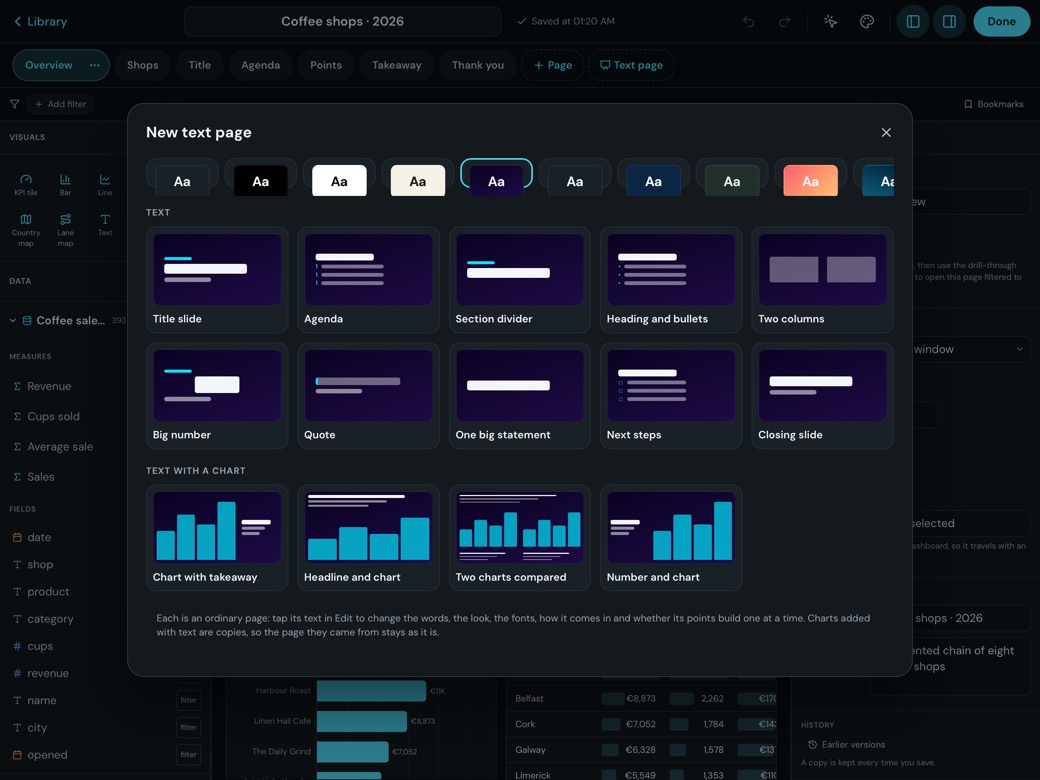Pick the white Aa theme swatch
This screenshot has width=1040, height=780.
[x=339, y=178]
